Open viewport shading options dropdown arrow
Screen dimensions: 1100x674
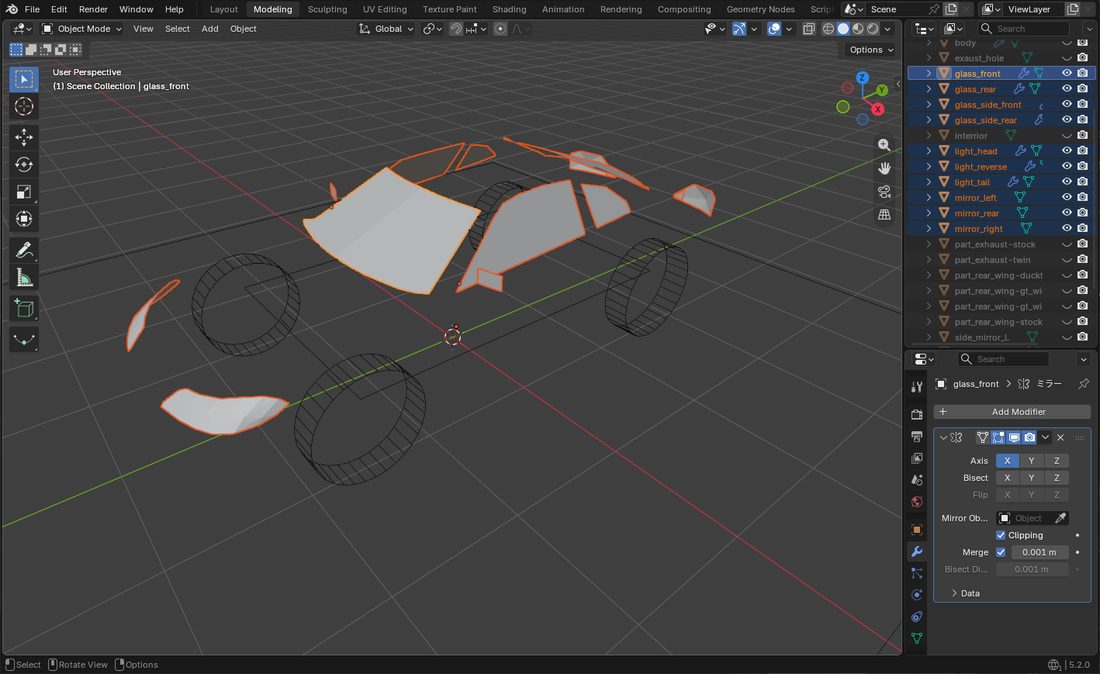[887, 29]
